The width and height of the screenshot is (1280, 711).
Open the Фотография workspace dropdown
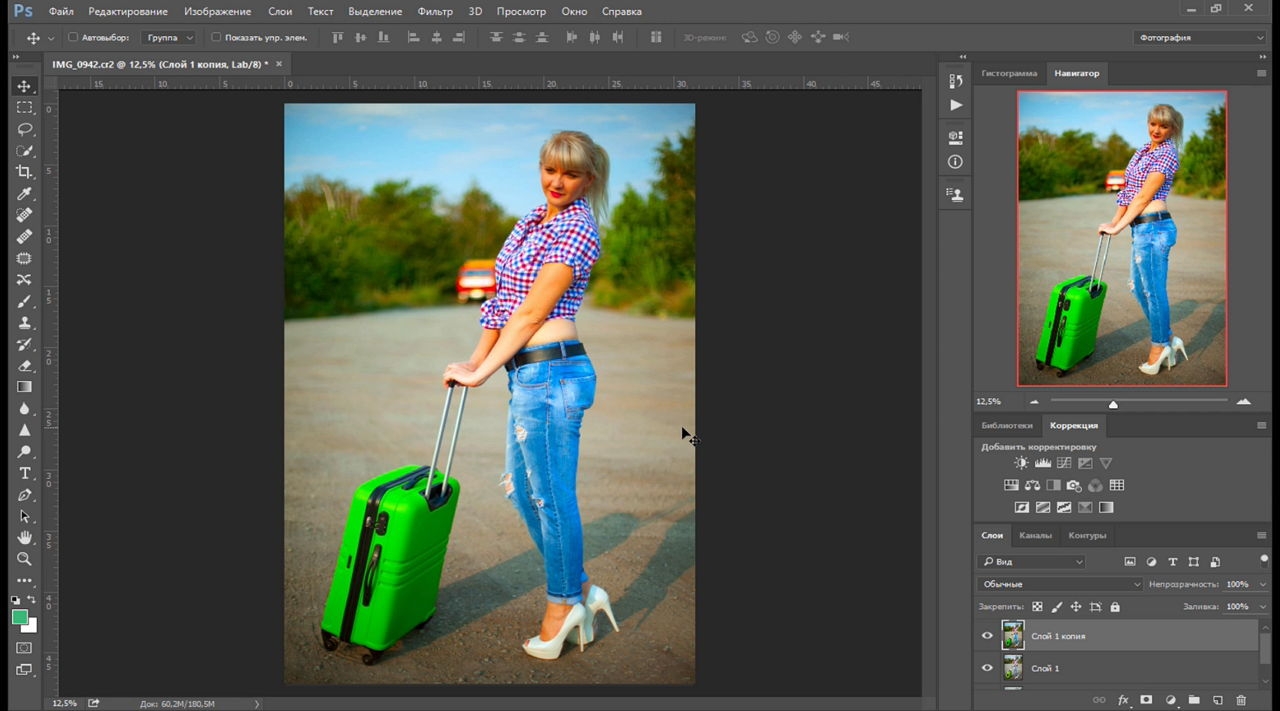(x=1201, y=37)
